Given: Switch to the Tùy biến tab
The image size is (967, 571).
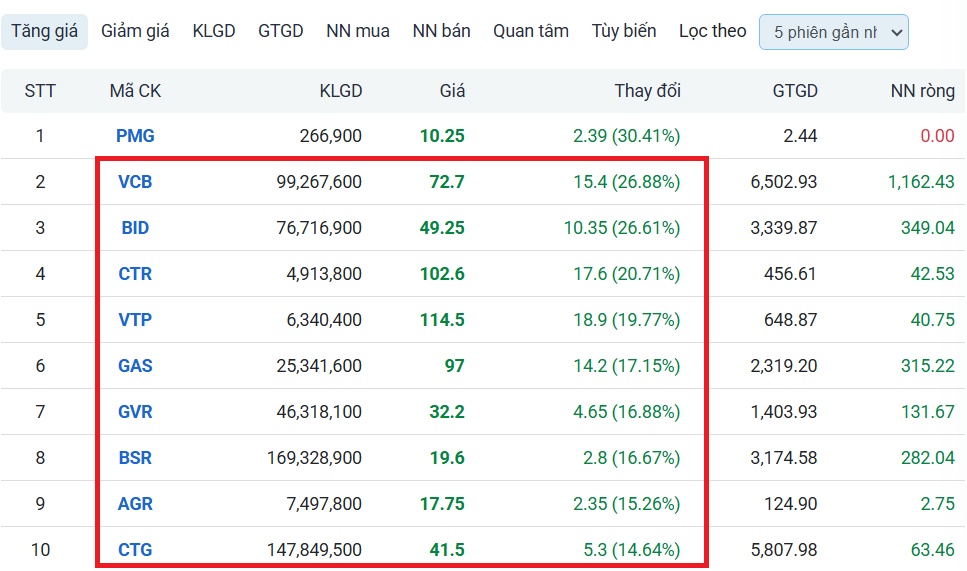Looking at the screenshot, I should (624, 31).
